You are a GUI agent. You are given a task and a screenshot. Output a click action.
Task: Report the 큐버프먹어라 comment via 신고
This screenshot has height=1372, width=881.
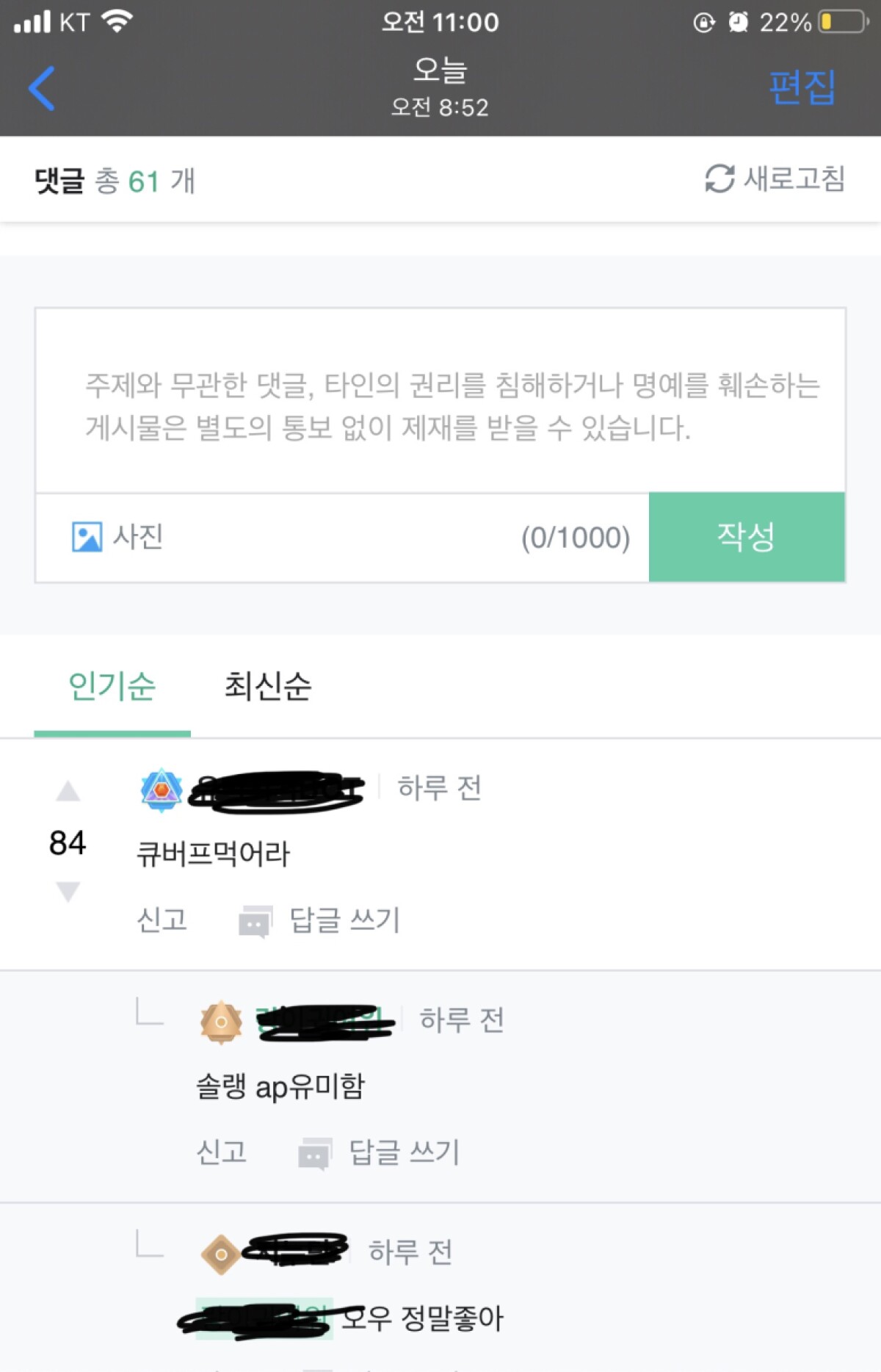pos(162,920)
